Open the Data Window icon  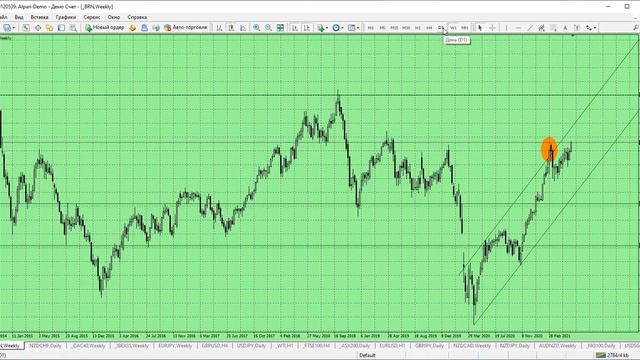tap(38, 28)
